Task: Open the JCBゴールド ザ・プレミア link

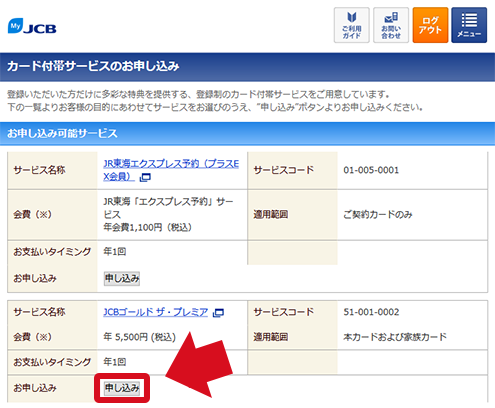Action: (x=156, y=312)
